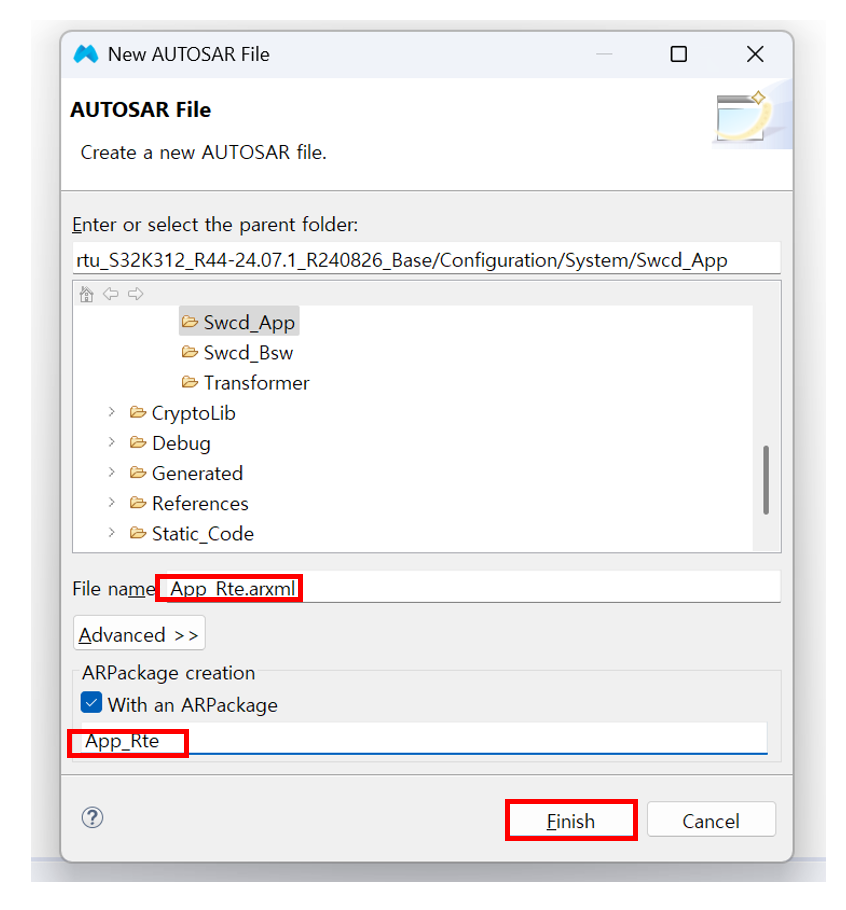Uncheck the With an ARPackage checkbox

tap(92, 704)
